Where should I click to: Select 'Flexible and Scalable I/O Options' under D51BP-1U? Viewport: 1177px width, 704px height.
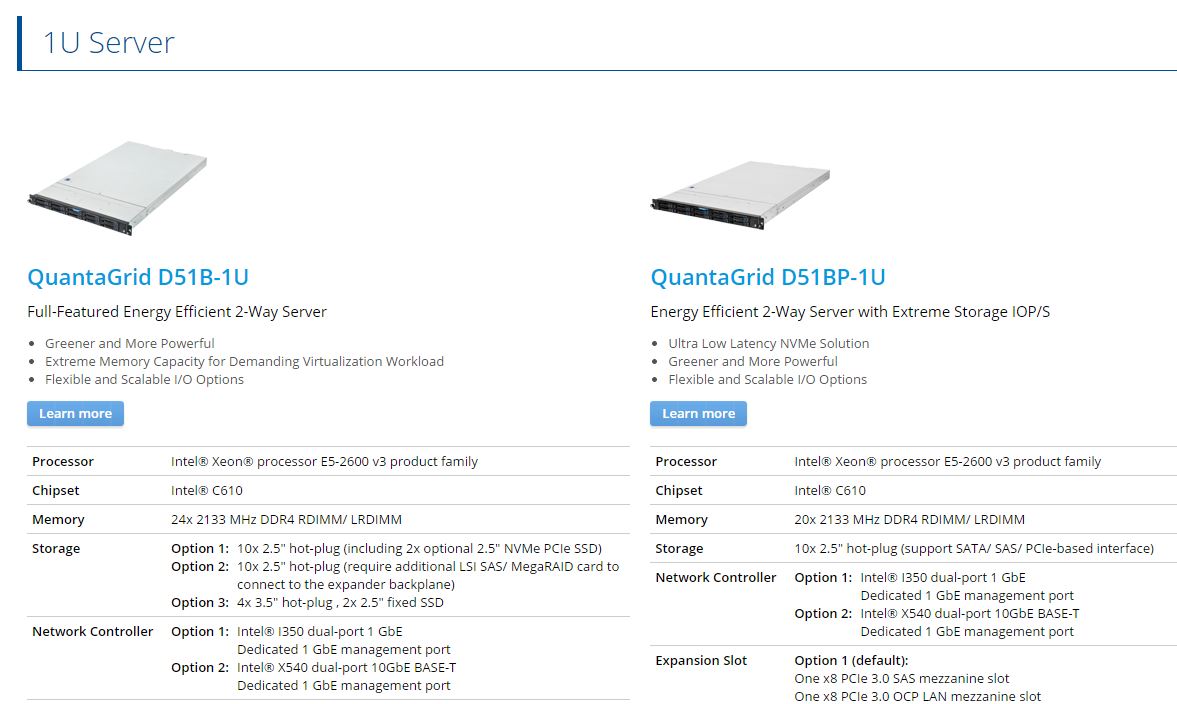click(767, 379)
